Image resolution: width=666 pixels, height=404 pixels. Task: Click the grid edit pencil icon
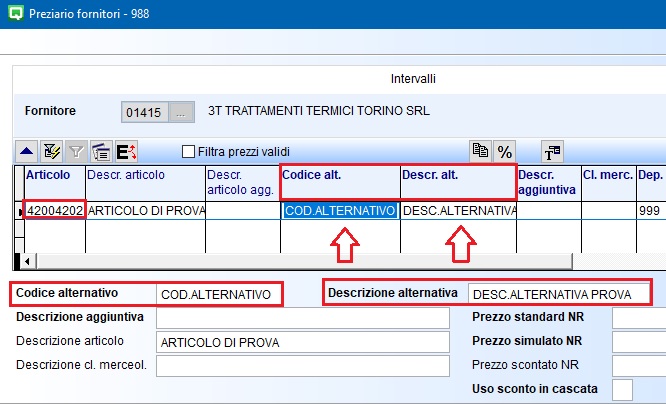click(x=52, y=152)
